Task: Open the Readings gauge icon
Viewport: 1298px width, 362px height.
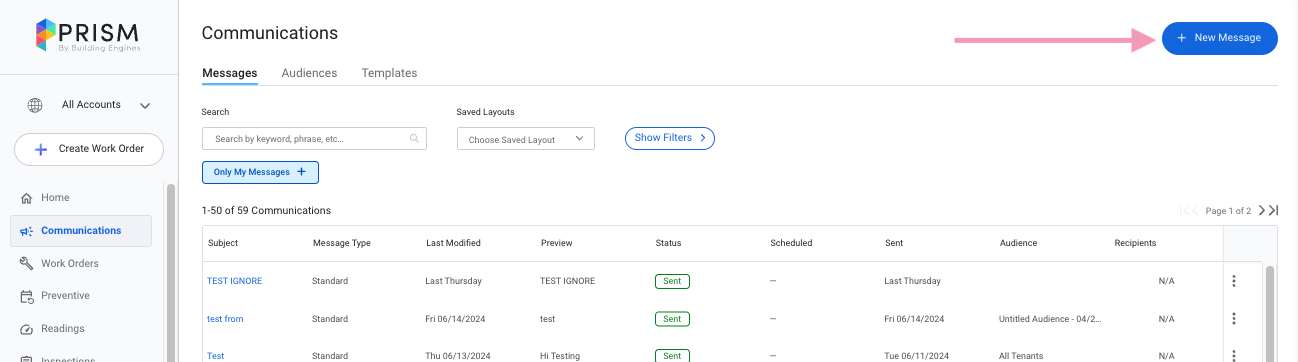Action: point(27,329)
